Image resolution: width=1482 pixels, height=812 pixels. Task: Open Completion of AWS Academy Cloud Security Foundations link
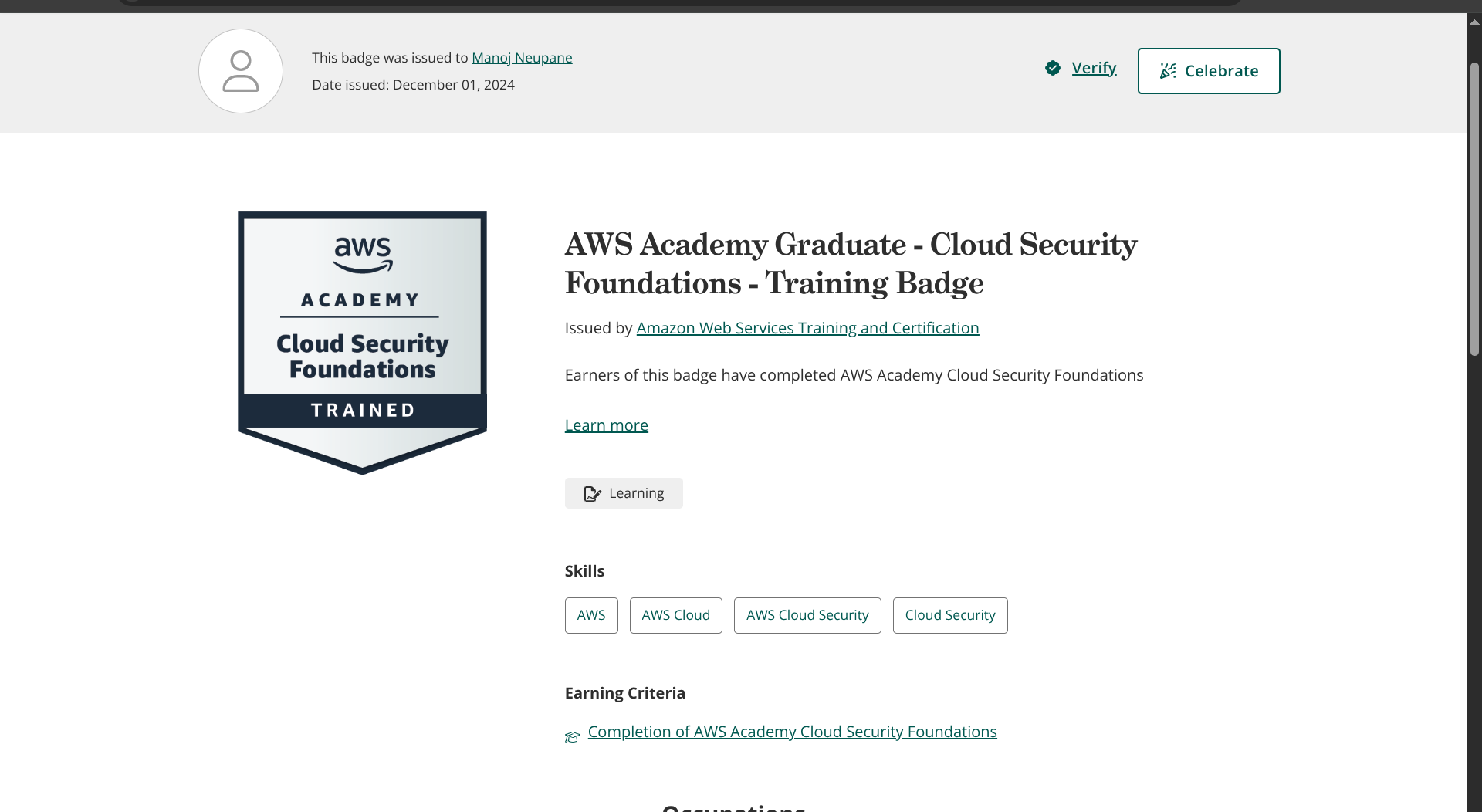[x=793, y=732]
